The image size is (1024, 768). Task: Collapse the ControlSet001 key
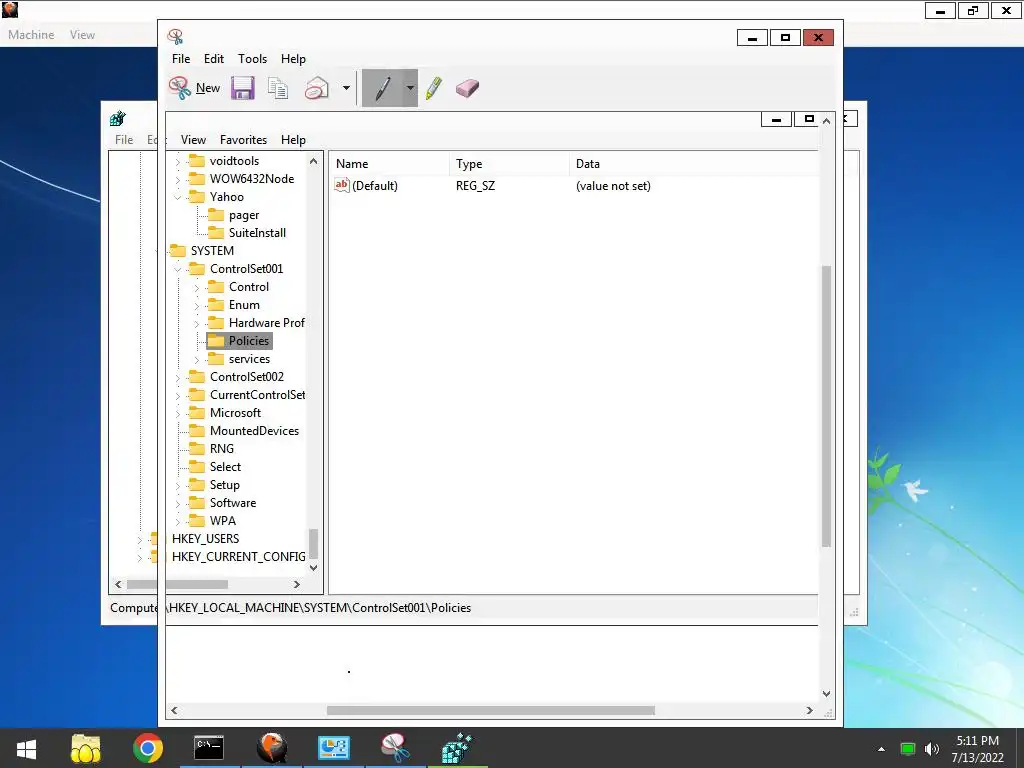pyautogui.click(x=178, y=269)
